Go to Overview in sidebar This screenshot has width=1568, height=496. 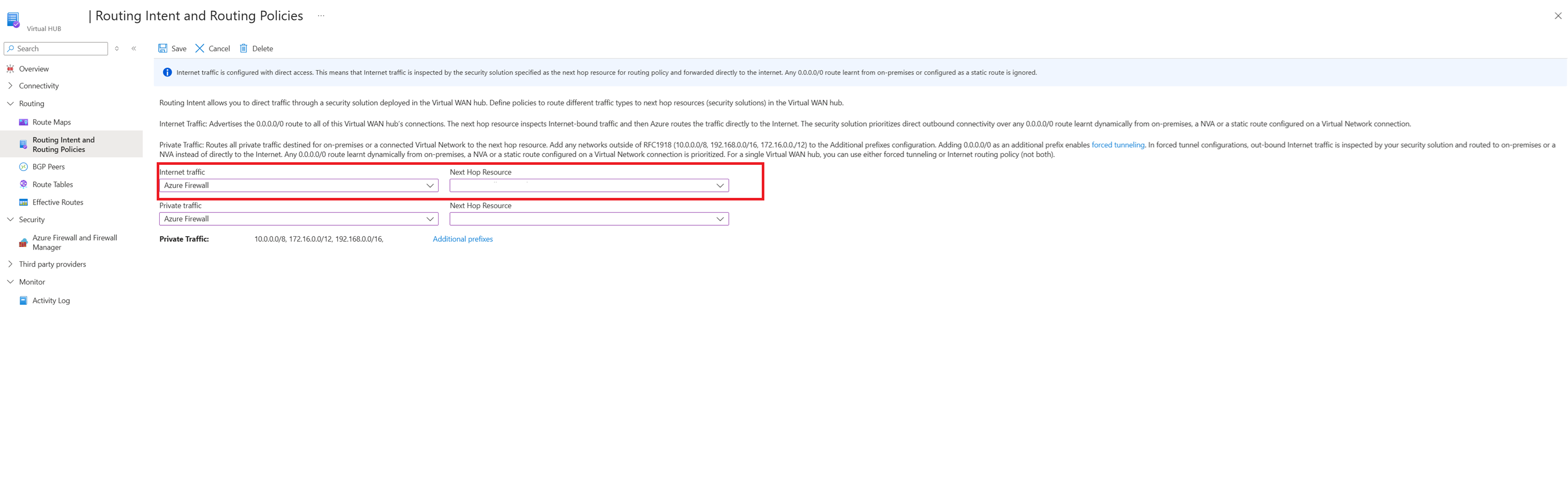pos(34,69)
